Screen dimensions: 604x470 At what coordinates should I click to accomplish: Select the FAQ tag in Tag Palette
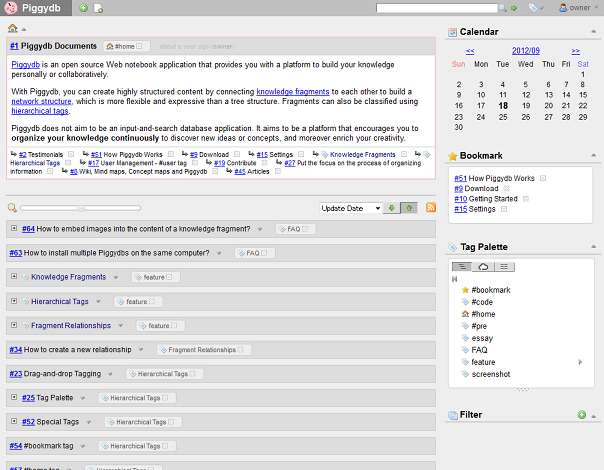(480, 351)
